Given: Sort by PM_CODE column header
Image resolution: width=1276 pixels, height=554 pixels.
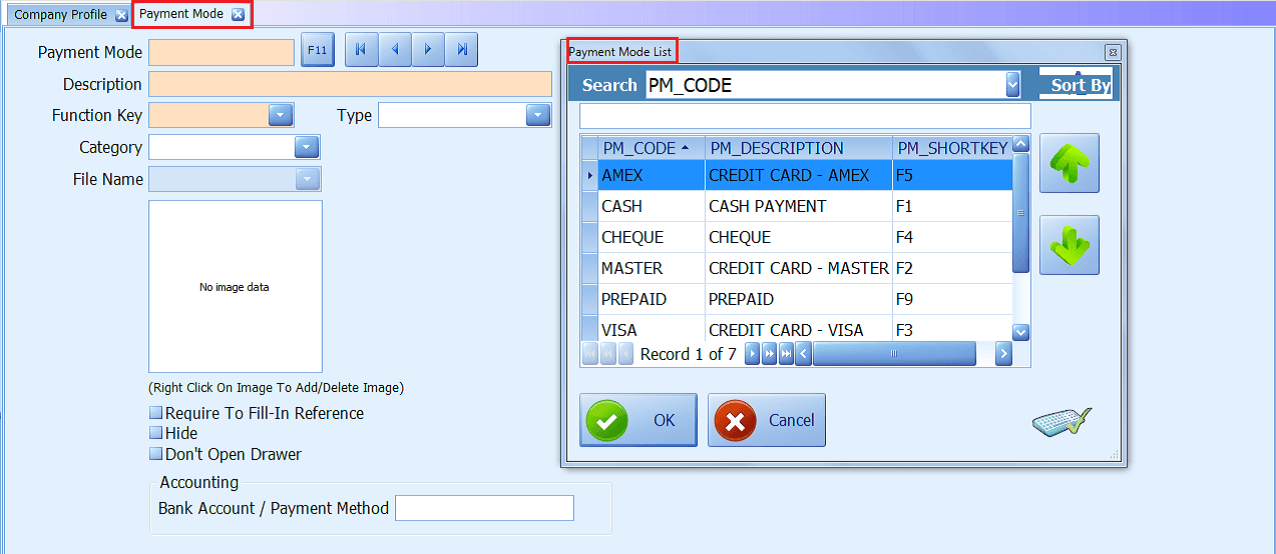Looking at the screenshot, I should [651, 148].
